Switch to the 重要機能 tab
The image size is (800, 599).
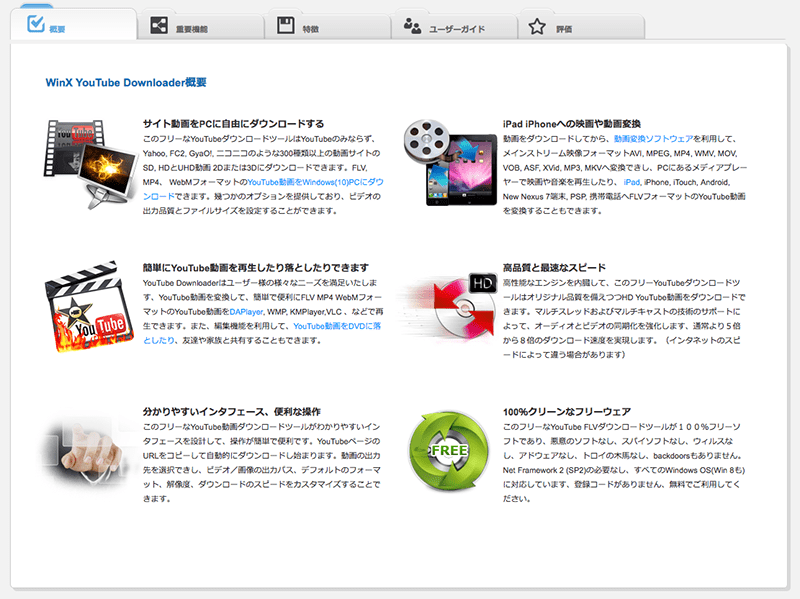[201, 26]
